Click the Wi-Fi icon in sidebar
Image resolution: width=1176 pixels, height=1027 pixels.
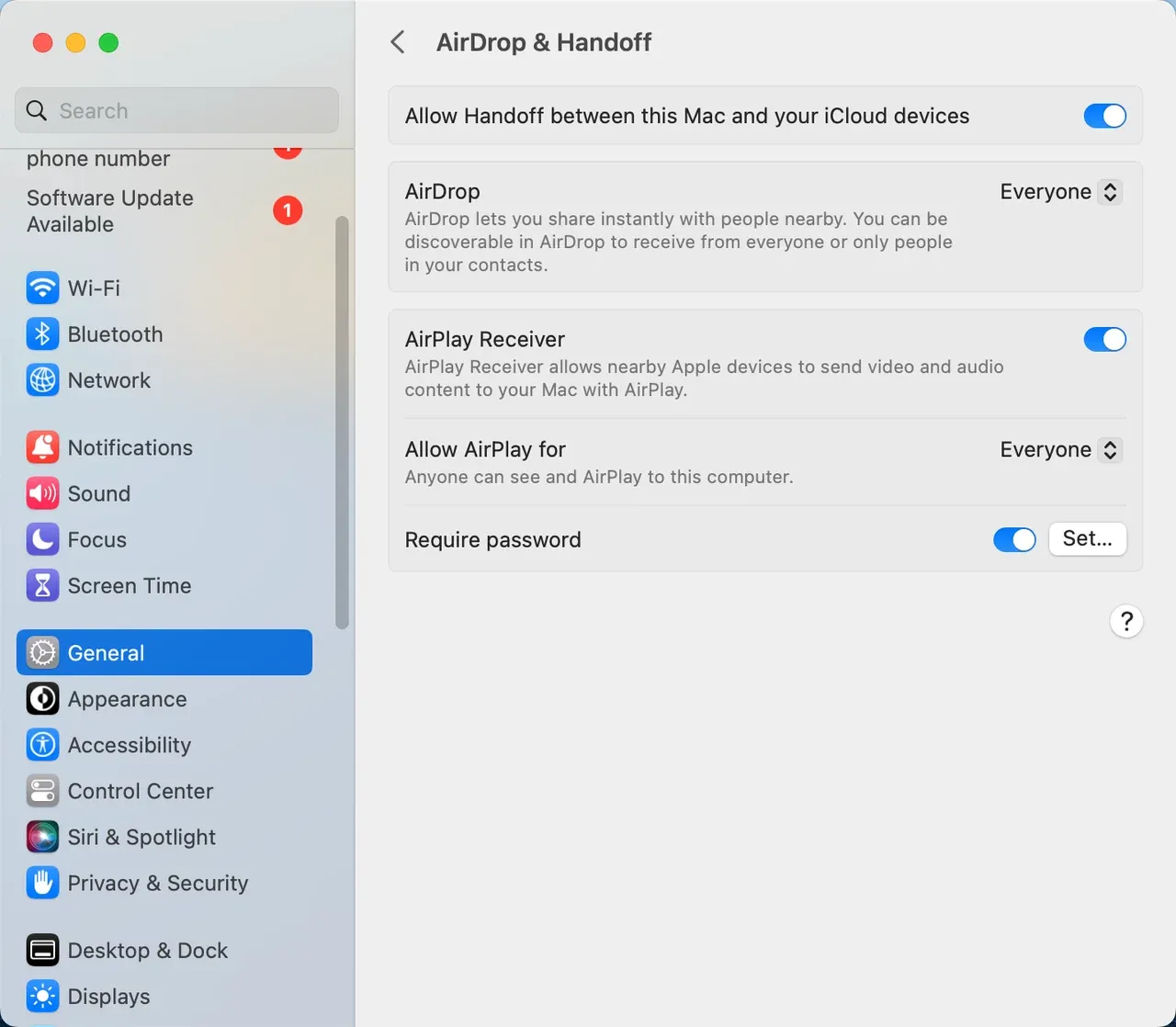coord(42,288)
